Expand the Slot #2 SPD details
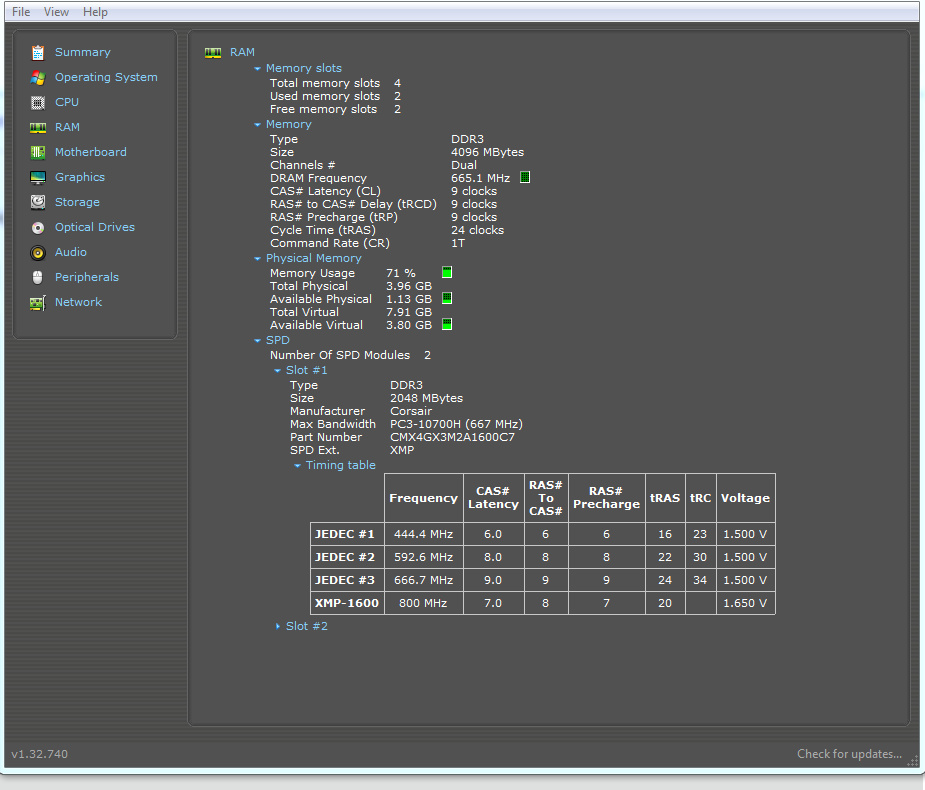This screenshot has height=790, width=925. [278, 626]
